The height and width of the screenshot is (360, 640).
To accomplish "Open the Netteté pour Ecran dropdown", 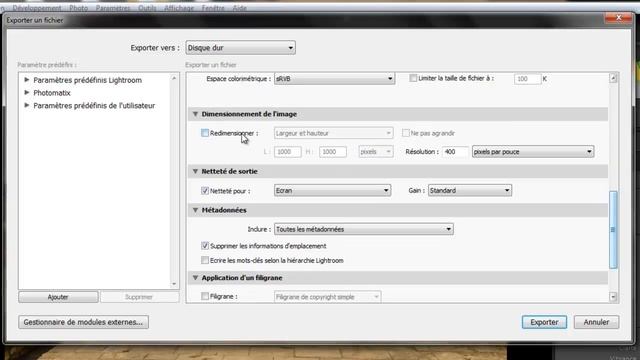I will 332,191.
